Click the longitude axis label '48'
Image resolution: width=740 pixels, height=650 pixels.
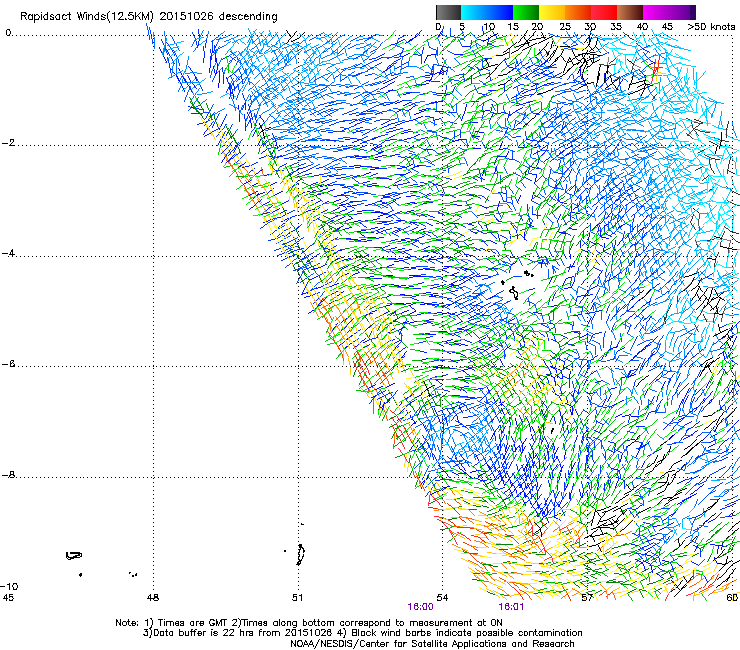(153, 598)
